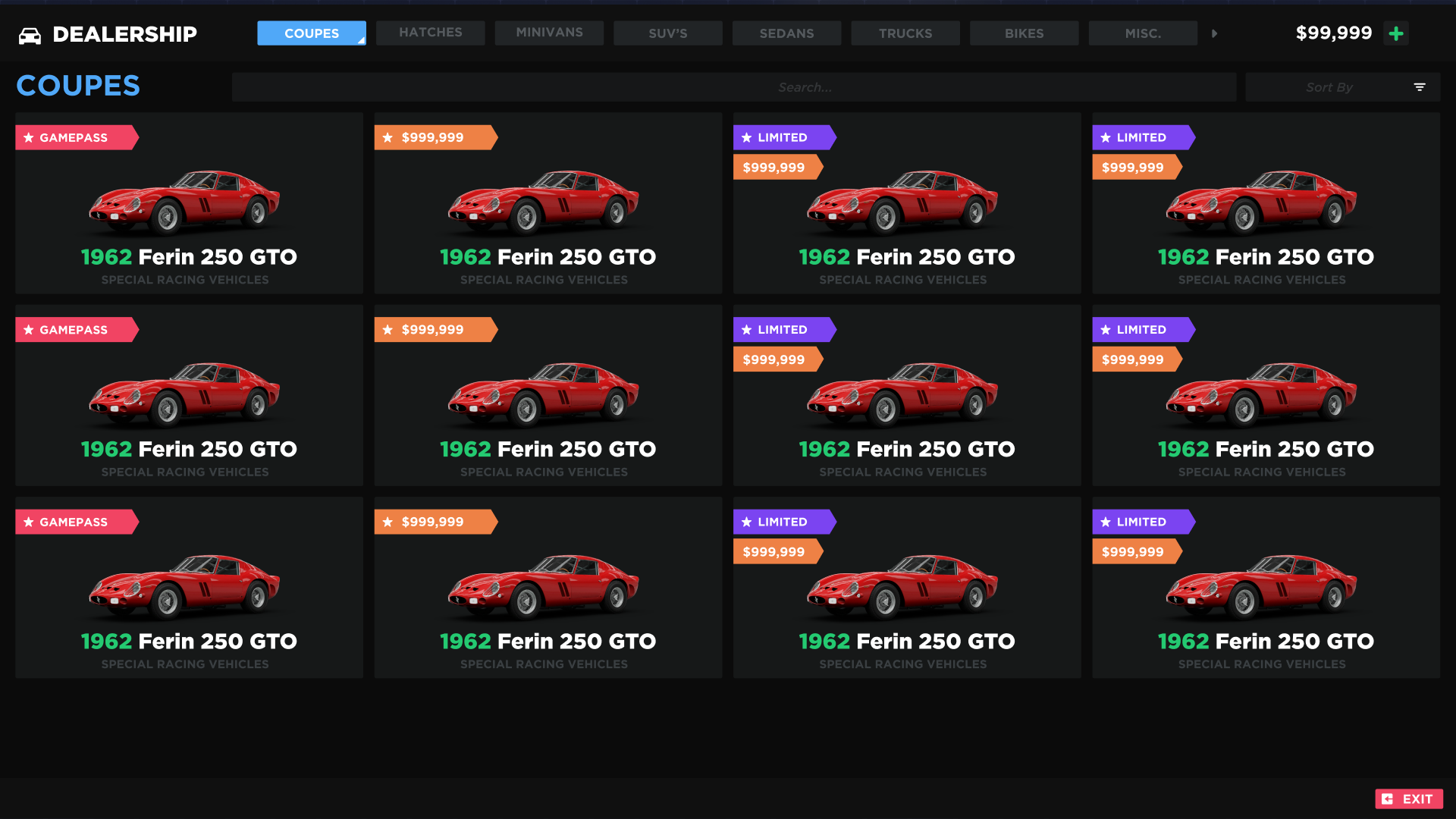The width and height of the screenshot is (1456, 819).
Task: Click star on first row GAMEPASS badge
Action: [x=29, y=137]
